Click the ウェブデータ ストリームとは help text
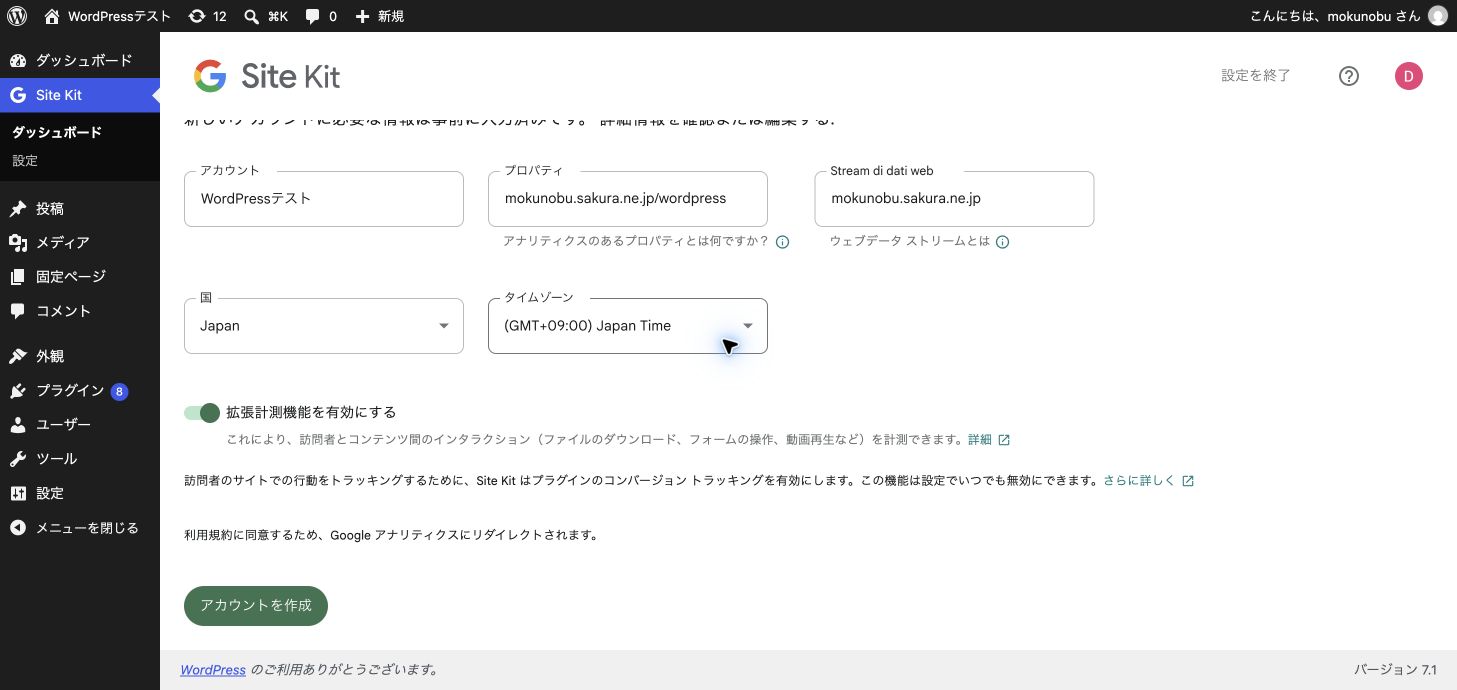 (910, 242)
